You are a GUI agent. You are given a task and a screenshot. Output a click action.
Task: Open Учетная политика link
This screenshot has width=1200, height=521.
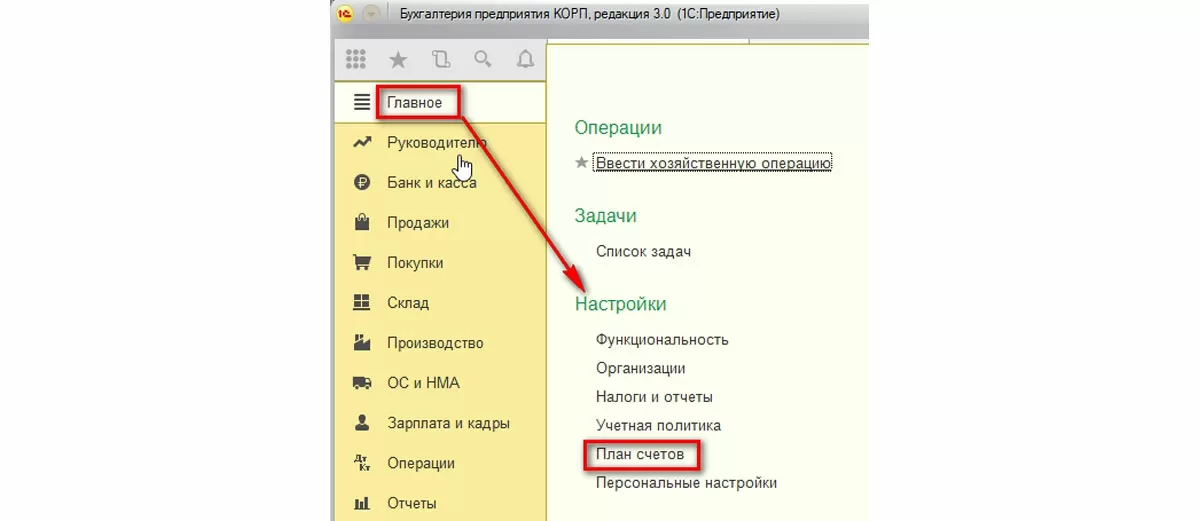(658, 426)
